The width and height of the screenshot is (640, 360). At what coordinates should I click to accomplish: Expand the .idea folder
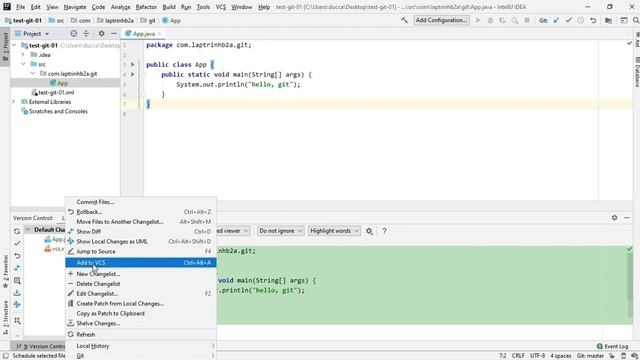coord(23,55)
